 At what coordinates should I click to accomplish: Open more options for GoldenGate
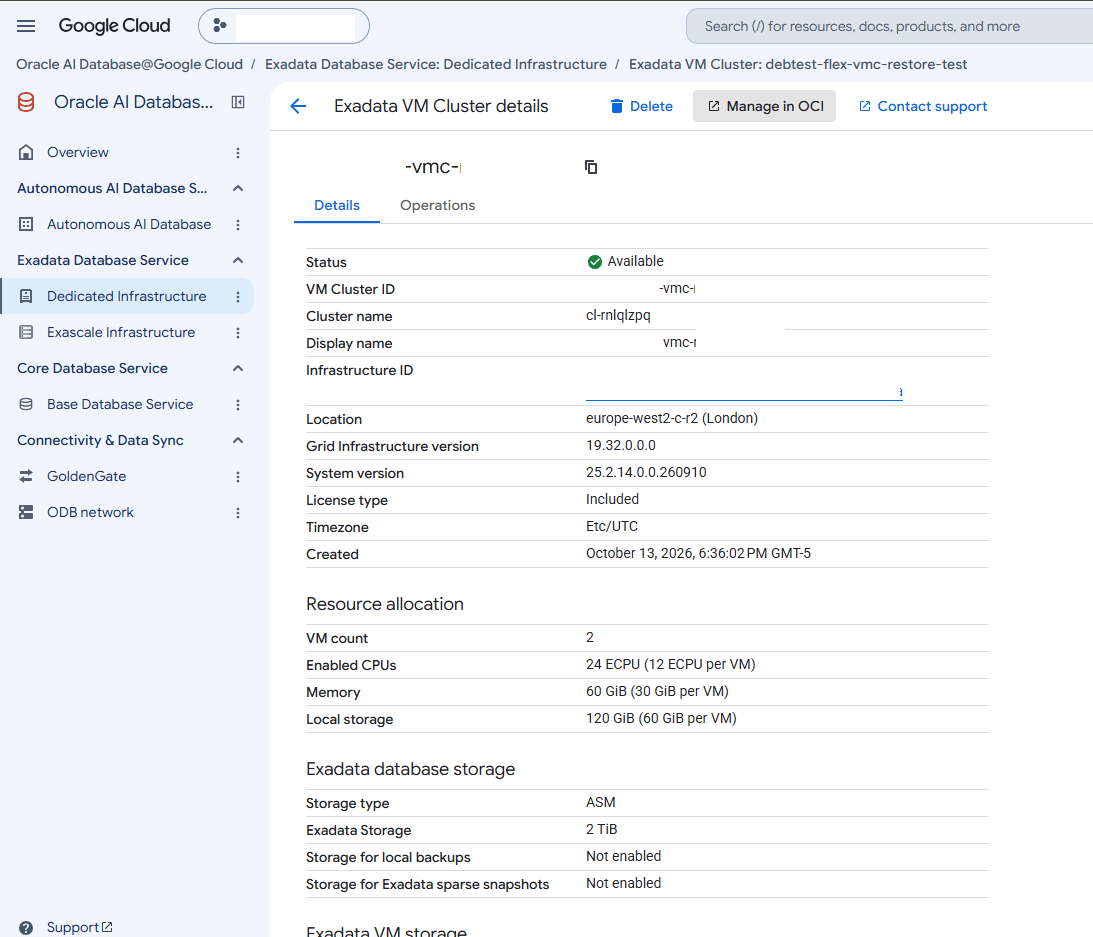[x=238, y=476]
